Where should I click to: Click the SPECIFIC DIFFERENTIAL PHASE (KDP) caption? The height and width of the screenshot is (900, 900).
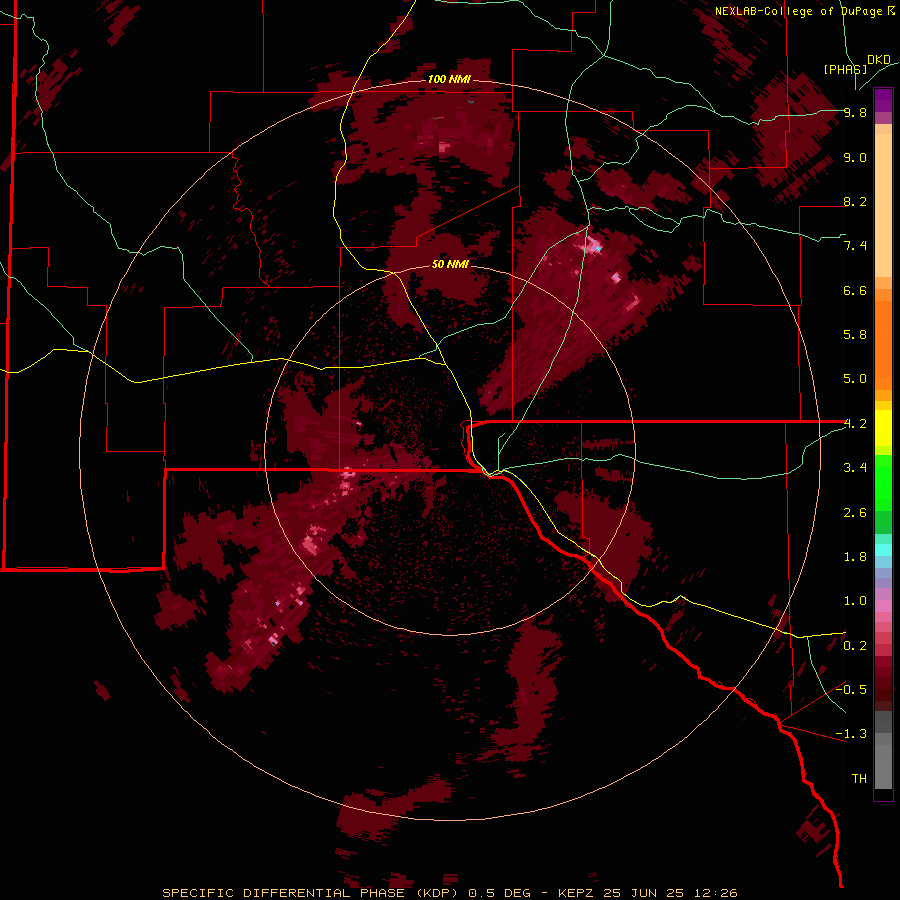coord(311,893)
